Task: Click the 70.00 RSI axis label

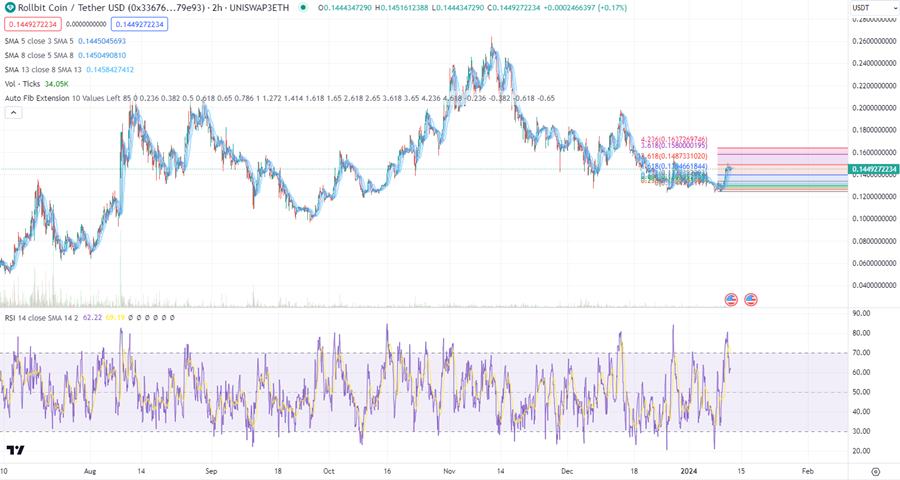Action: pyautogui.click(x=862, y=353)
